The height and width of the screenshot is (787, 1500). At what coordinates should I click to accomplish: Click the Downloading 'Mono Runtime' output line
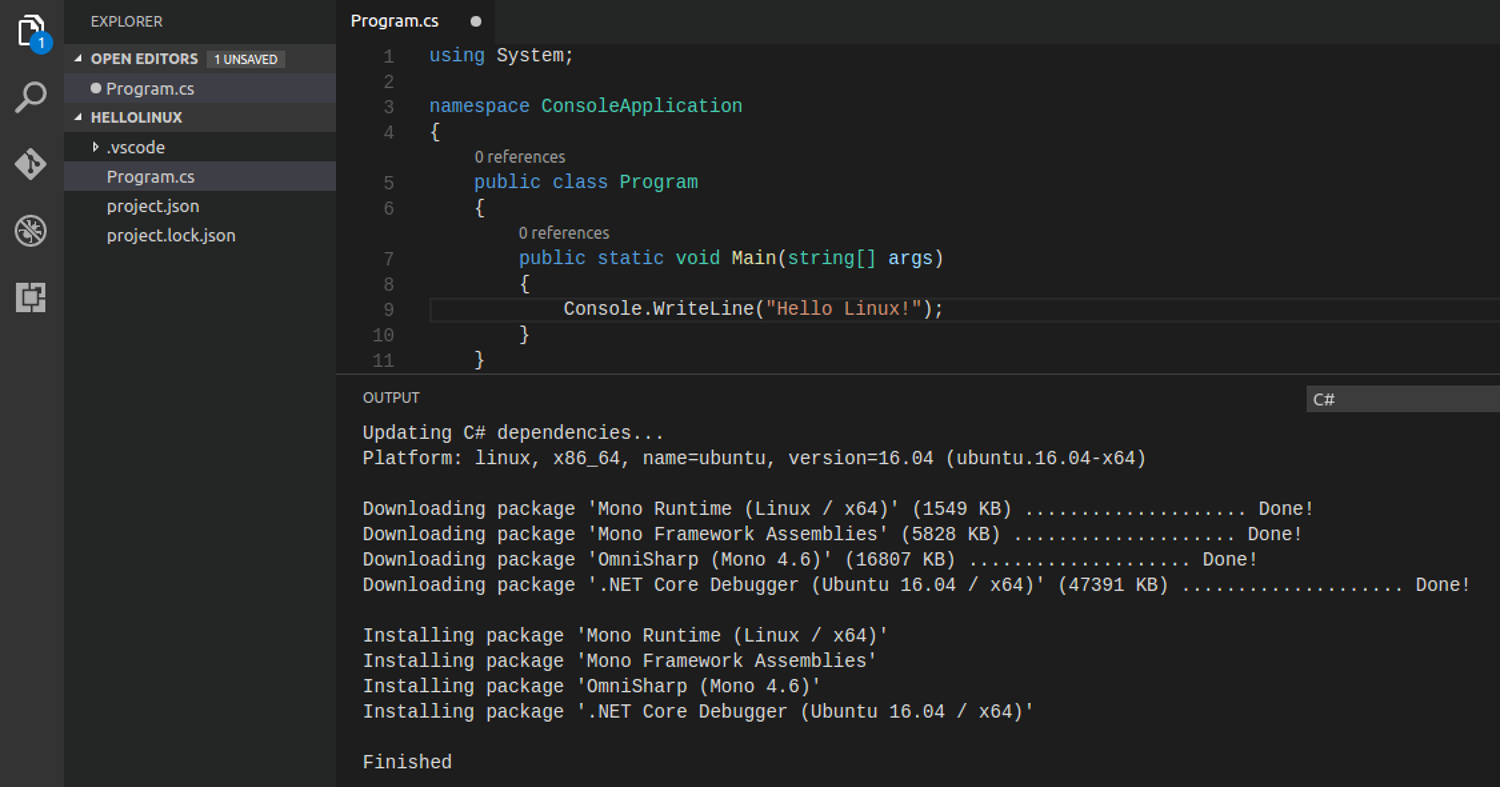coord(838,509)
